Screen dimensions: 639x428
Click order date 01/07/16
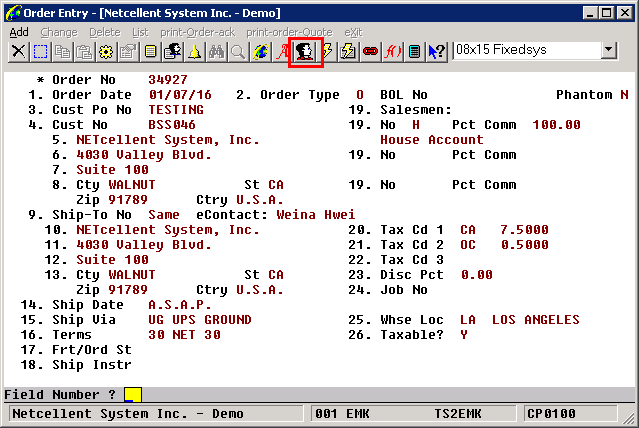180,95
